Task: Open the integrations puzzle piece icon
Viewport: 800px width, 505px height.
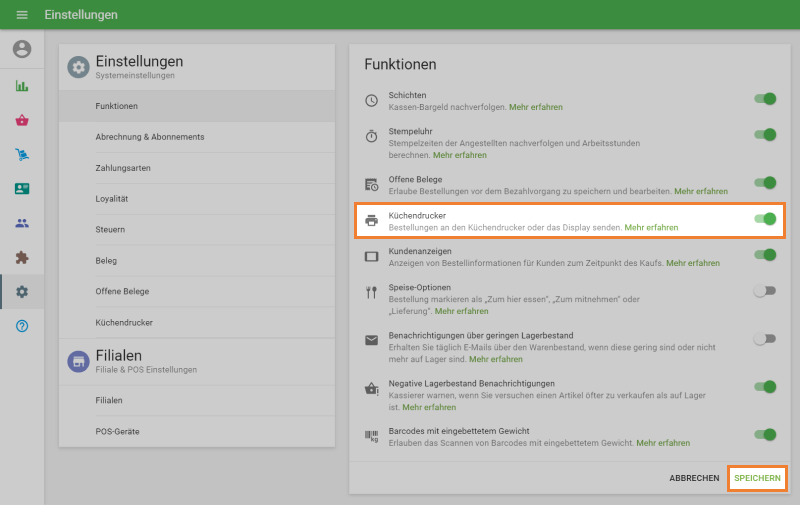Action: [22, 257]
